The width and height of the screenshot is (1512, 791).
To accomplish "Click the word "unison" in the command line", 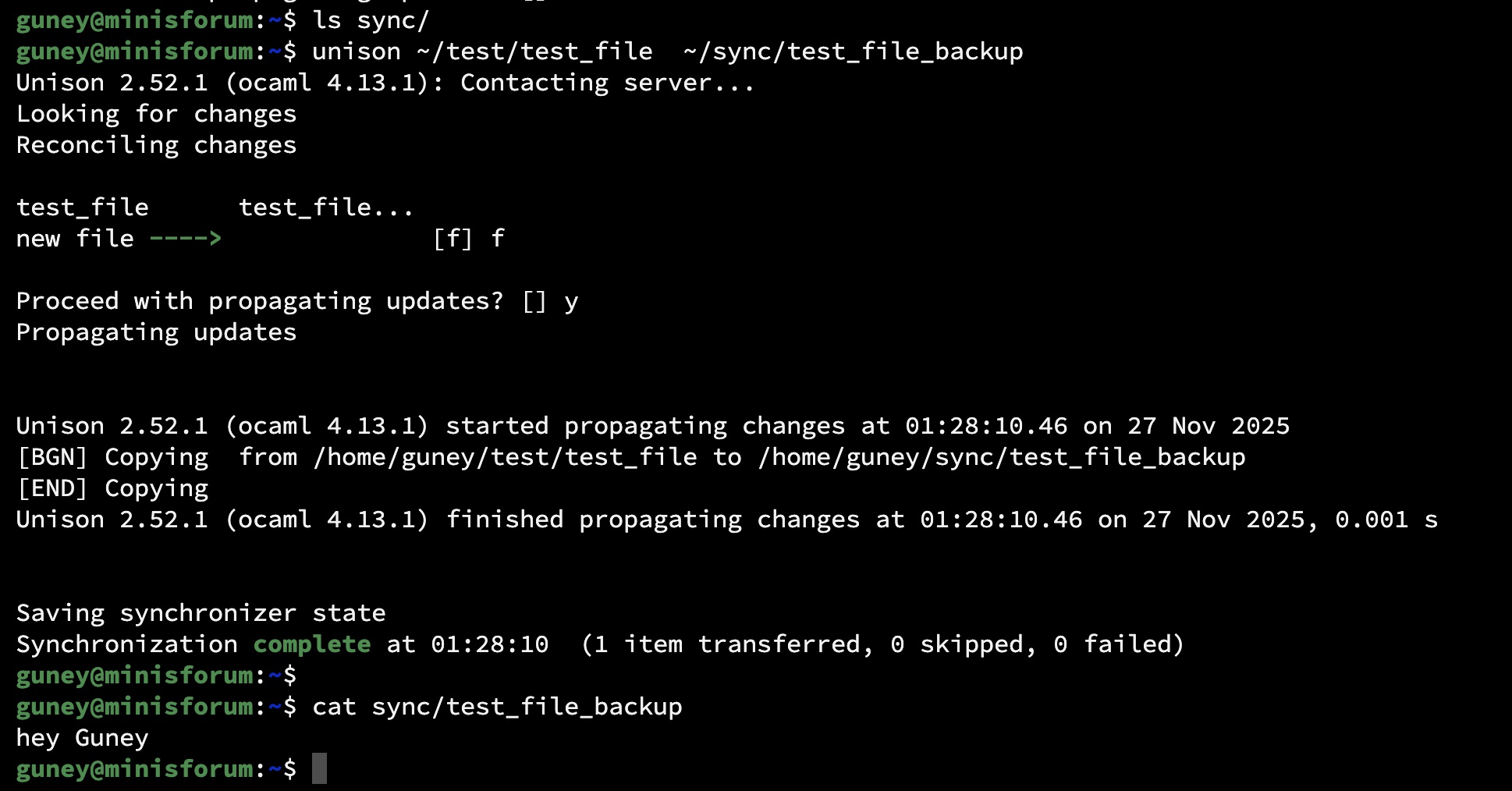I will (356, 51).
